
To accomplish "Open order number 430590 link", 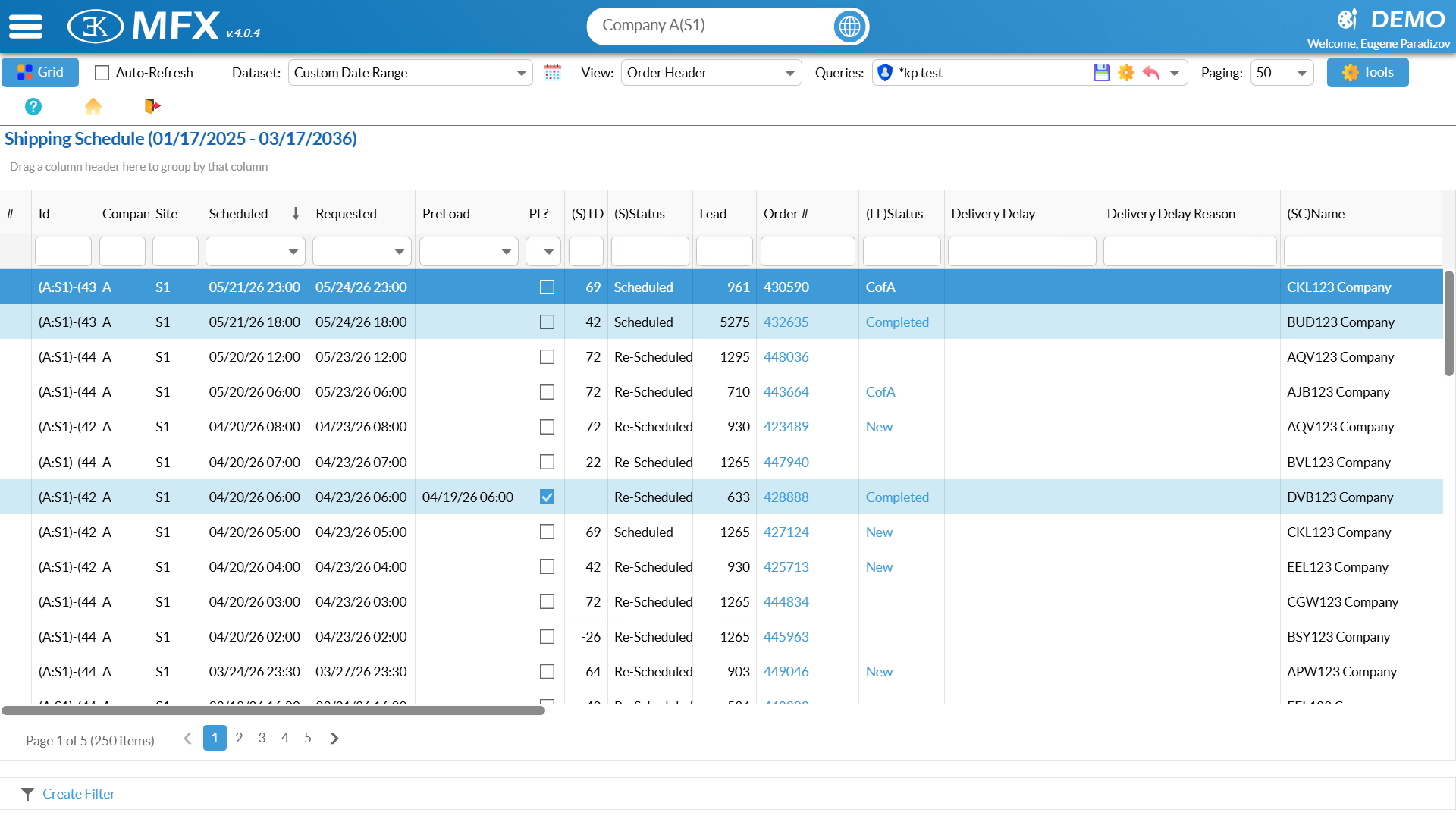I will 786,287.
